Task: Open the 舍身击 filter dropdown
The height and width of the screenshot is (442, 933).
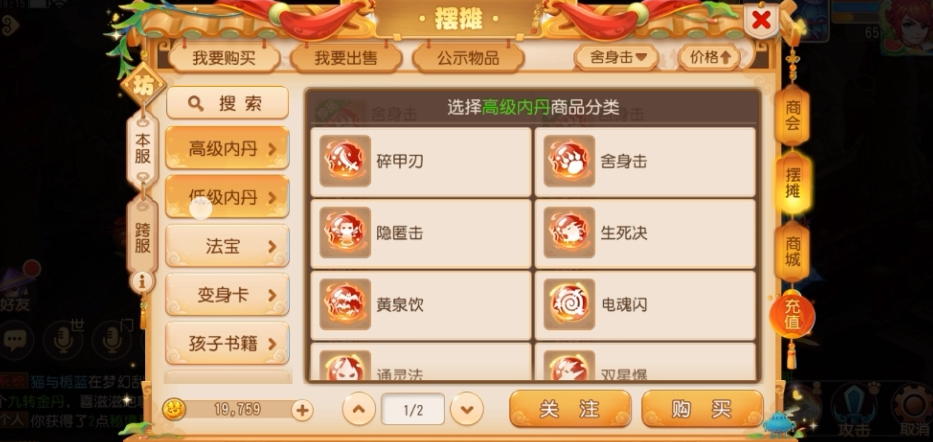Action: pos(617,57)
